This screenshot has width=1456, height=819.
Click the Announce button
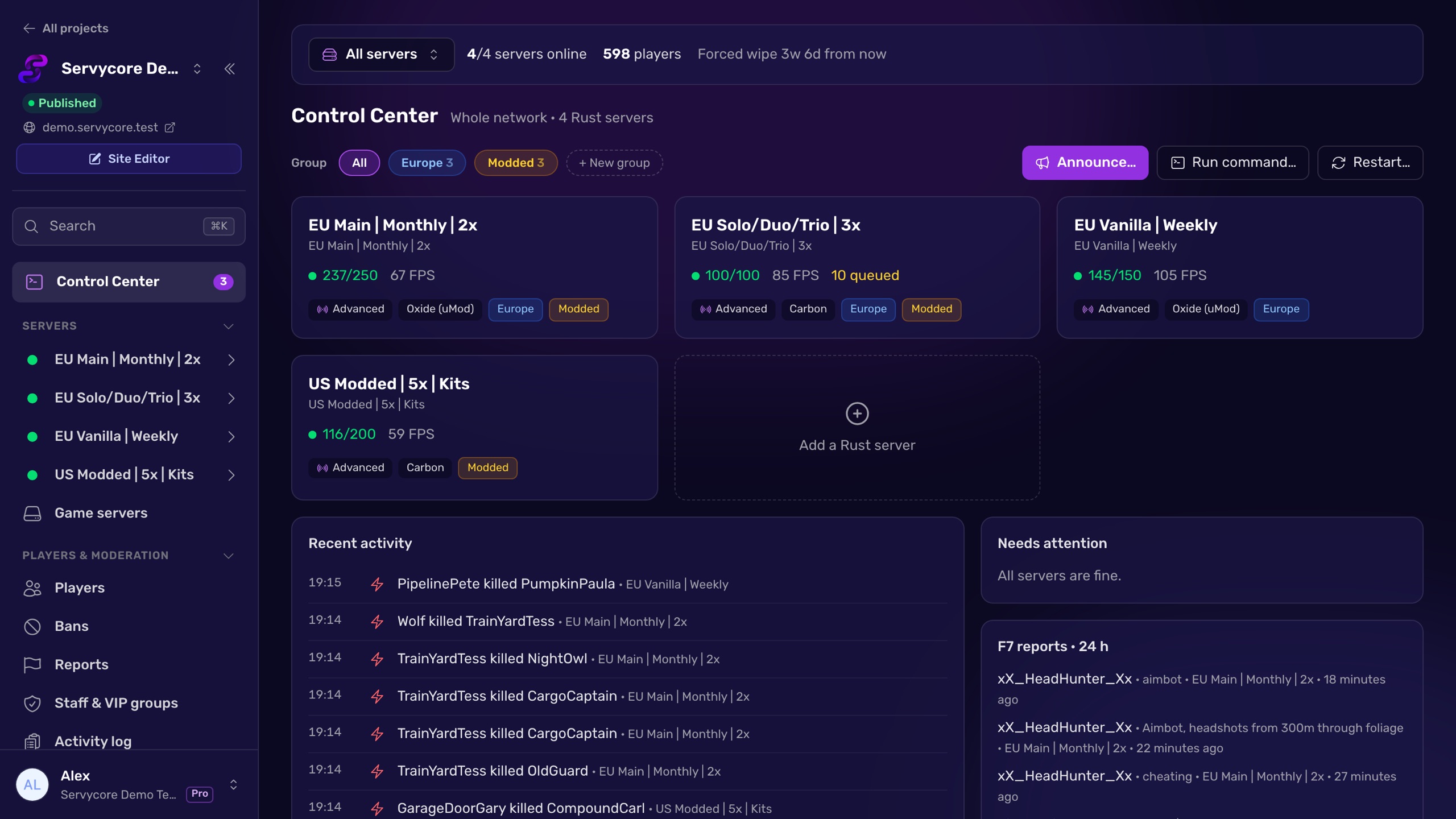(x=1085, y=163)
